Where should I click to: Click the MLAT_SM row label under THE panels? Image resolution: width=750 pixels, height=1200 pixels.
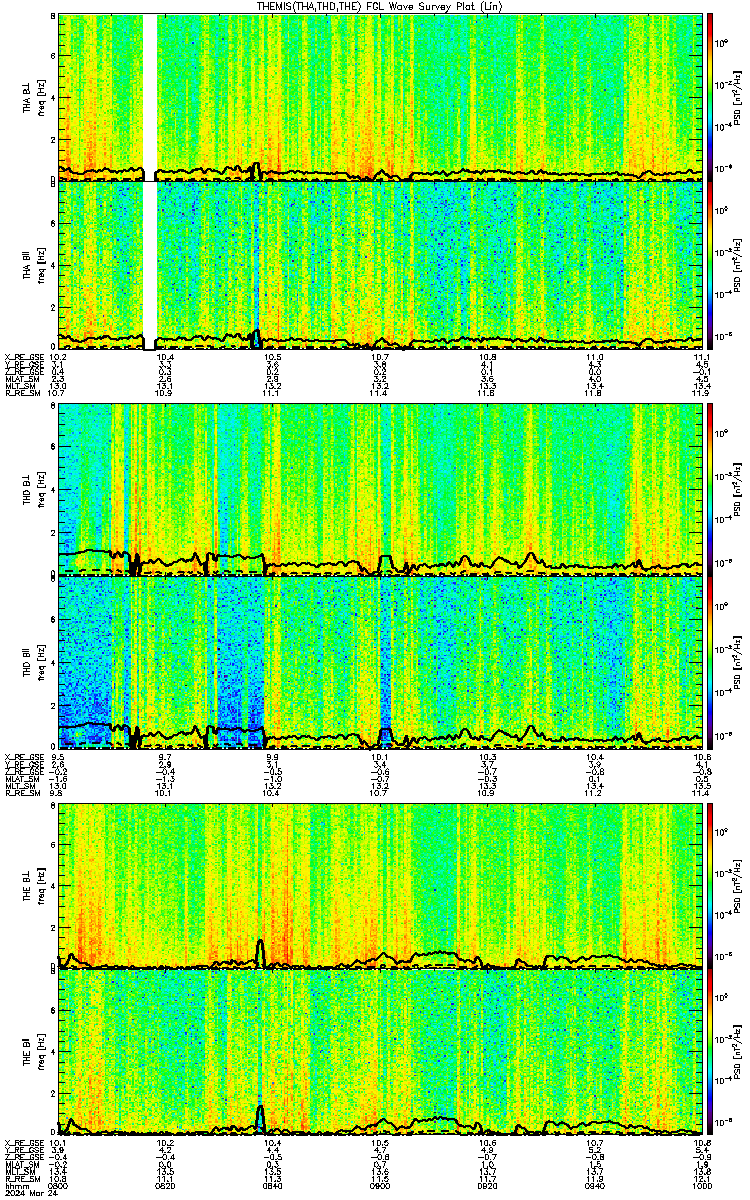point(21,1166)
